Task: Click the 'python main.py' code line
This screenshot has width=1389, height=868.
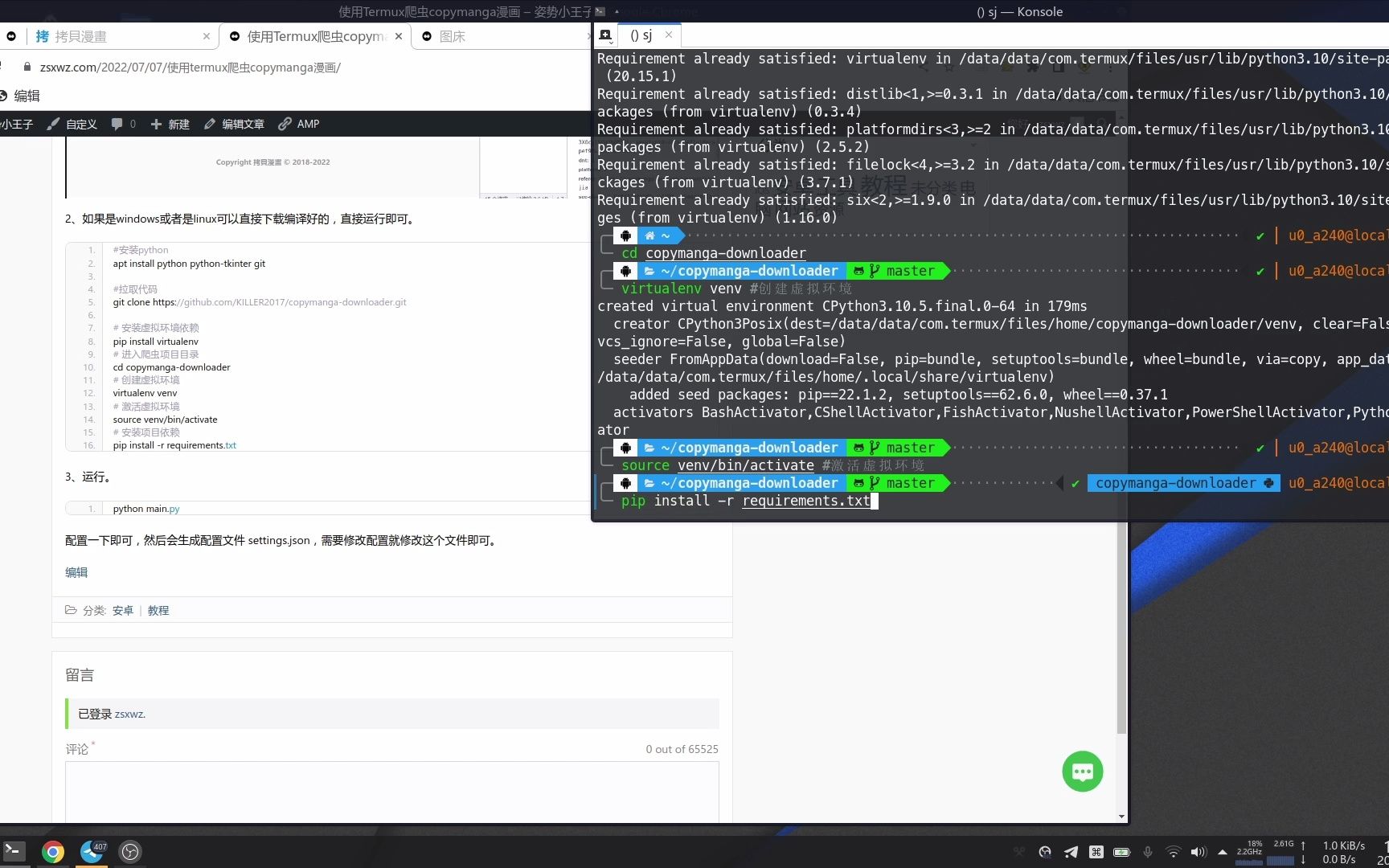Action: tap(146, 509)
